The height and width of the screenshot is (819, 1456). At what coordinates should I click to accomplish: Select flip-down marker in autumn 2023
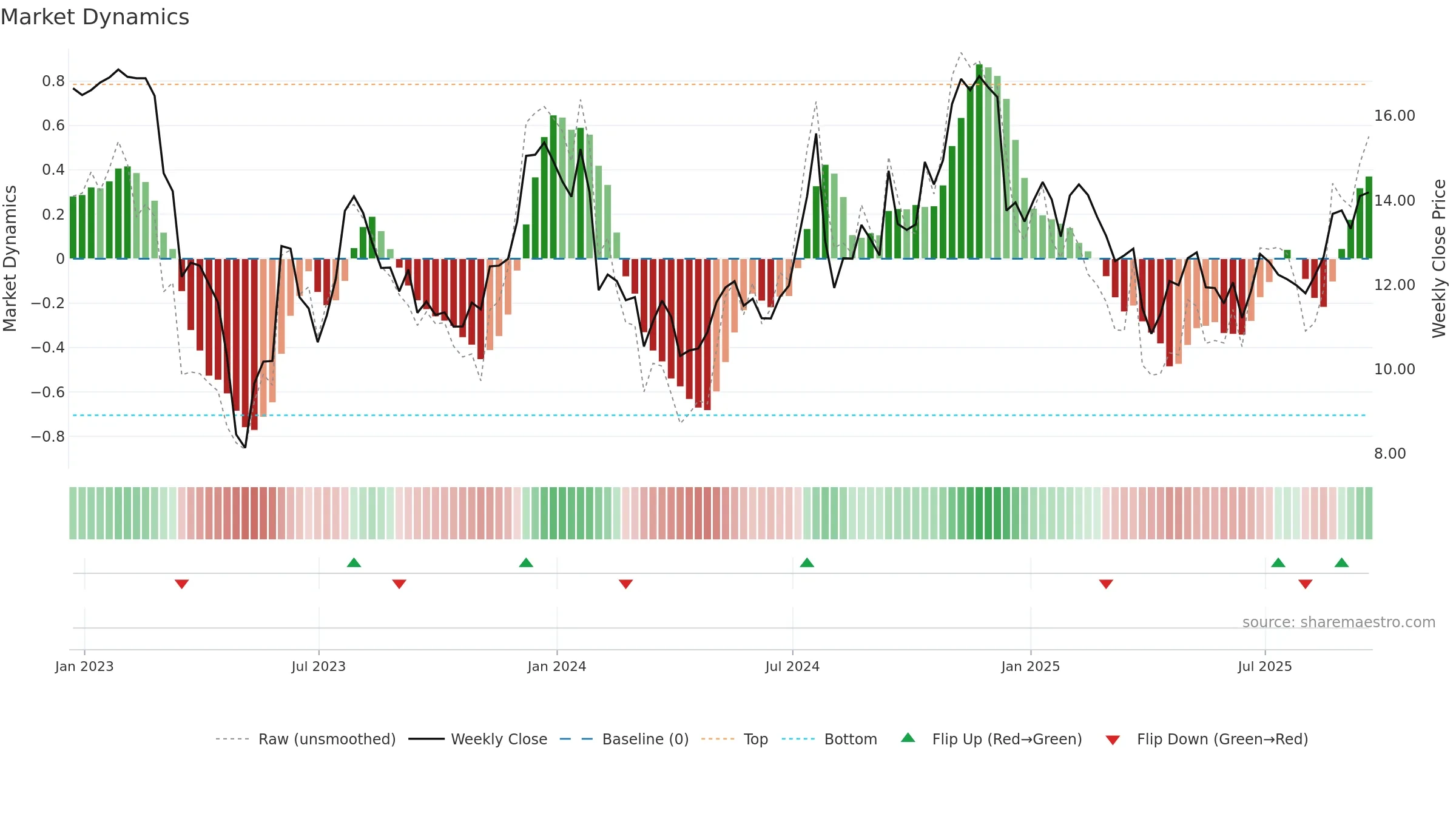399,584
